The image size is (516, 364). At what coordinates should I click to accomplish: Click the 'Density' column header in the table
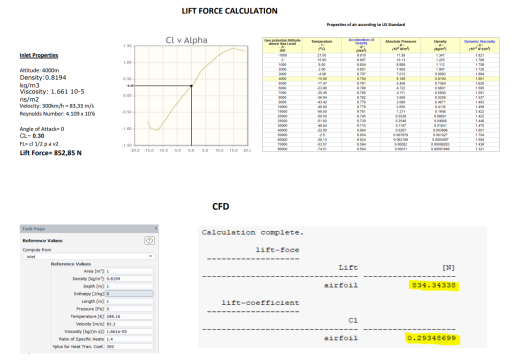click(440, 45)
